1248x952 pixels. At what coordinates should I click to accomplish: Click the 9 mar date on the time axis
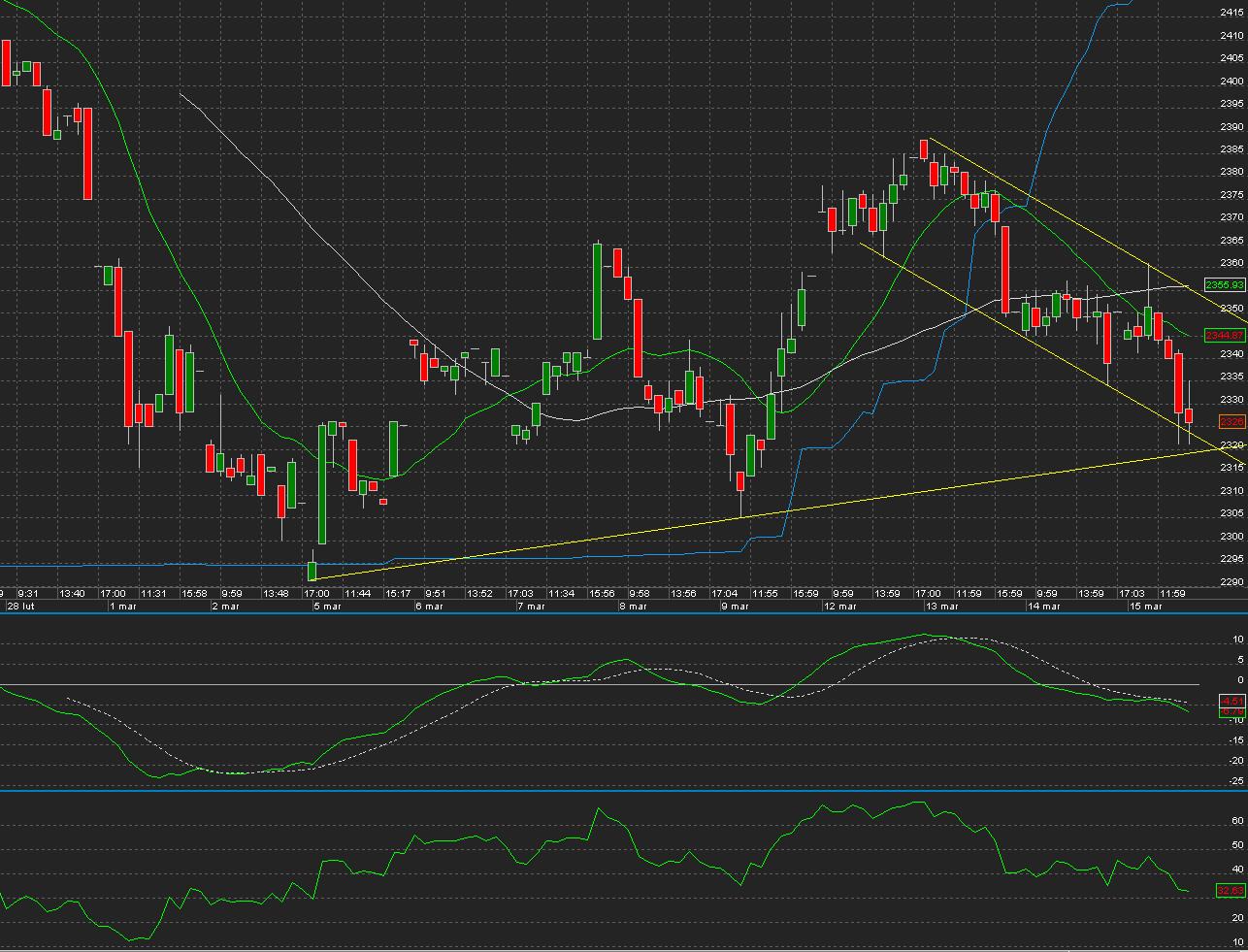[734, 606]
